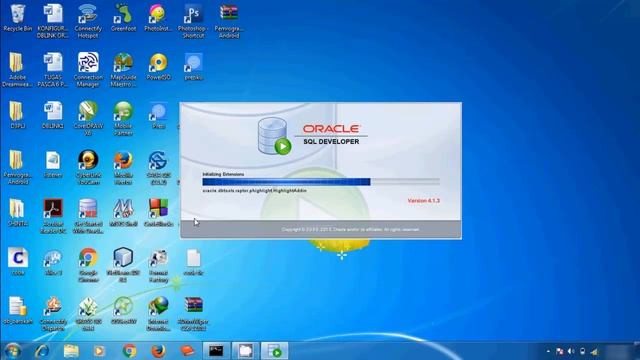Open the Photoshop Shortcut icon
The image size is (640, 360).
193,21
